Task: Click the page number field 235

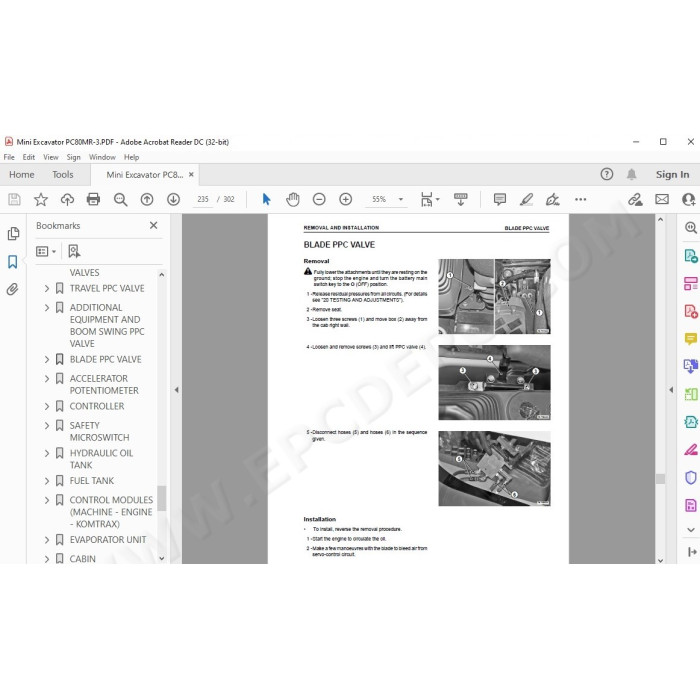Action: (x=203, y=199)
